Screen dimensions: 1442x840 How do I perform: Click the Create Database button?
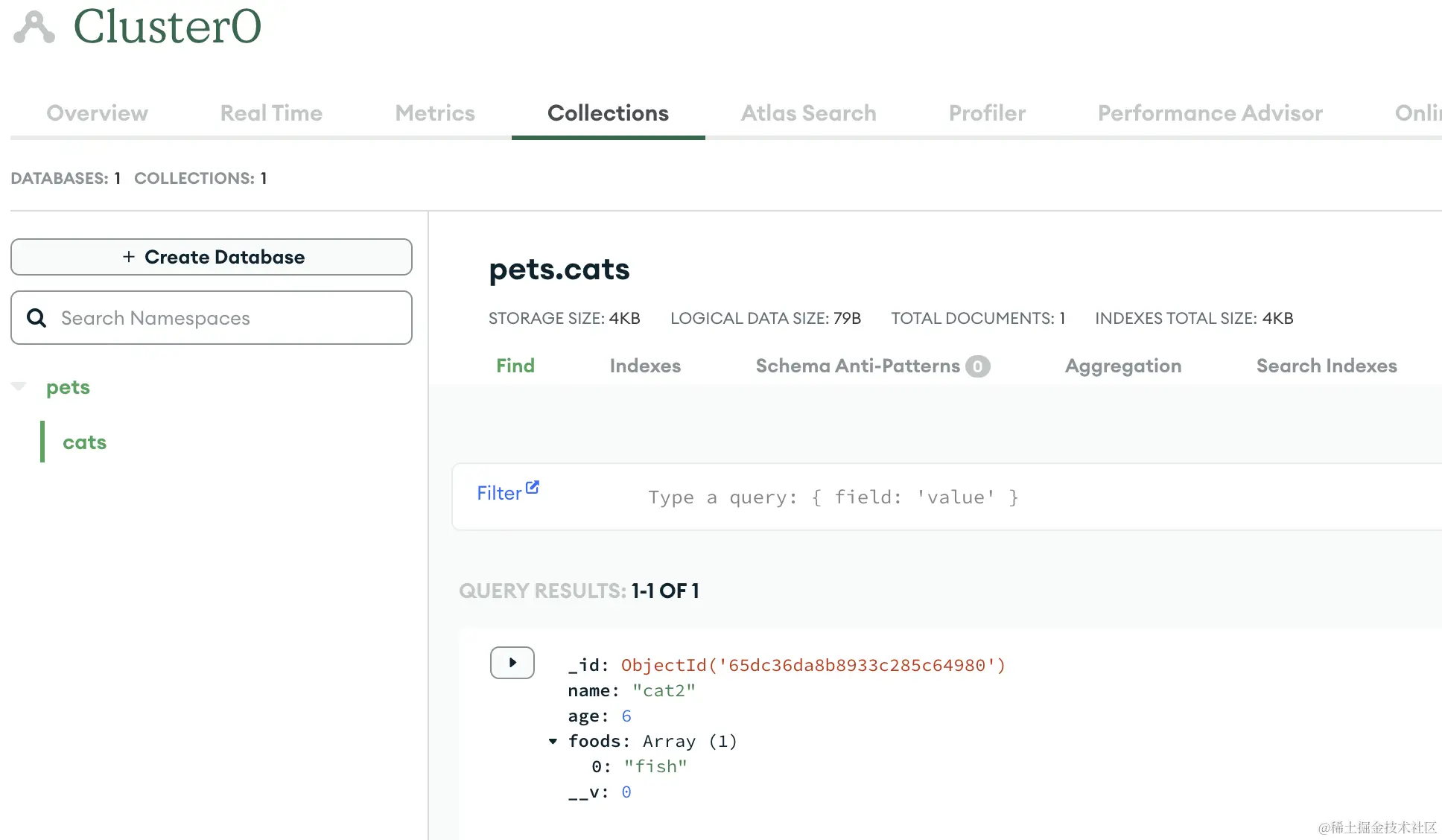click(212, 257)
